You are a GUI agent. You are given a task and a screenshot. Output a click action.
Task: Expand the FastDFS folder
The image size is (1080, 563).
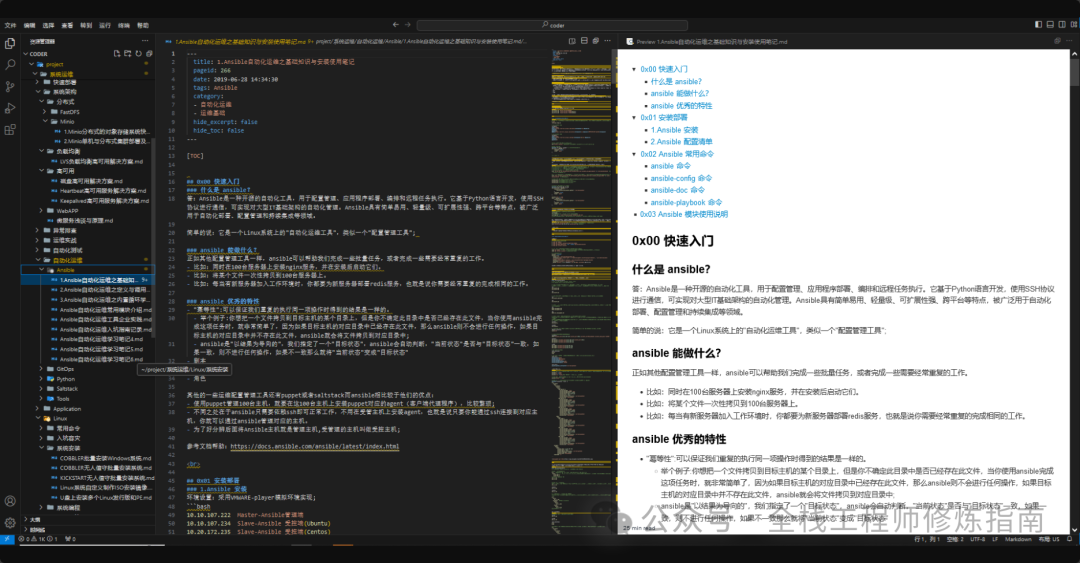(45, 112)
